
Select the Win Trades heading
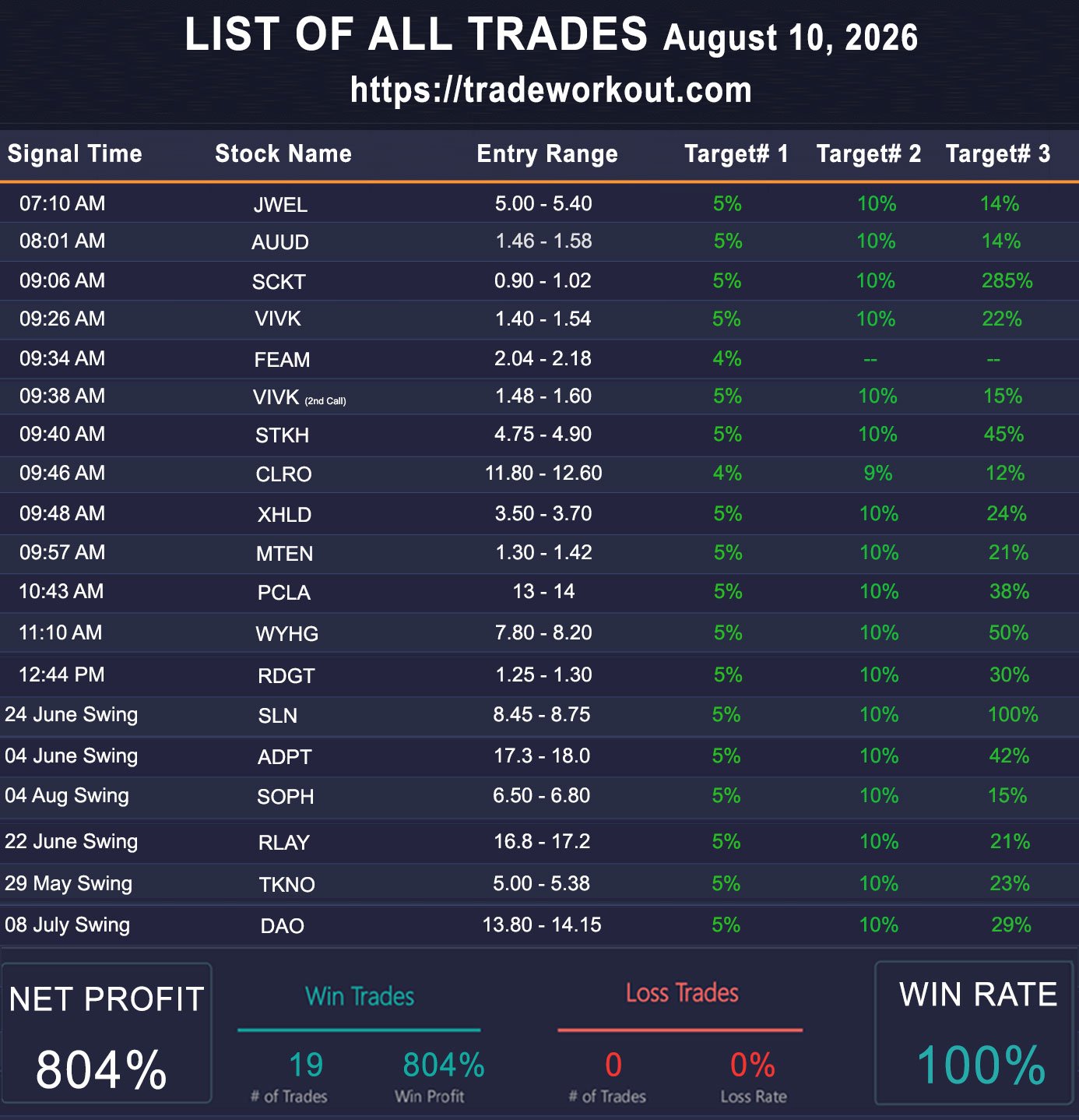[360, 996]
